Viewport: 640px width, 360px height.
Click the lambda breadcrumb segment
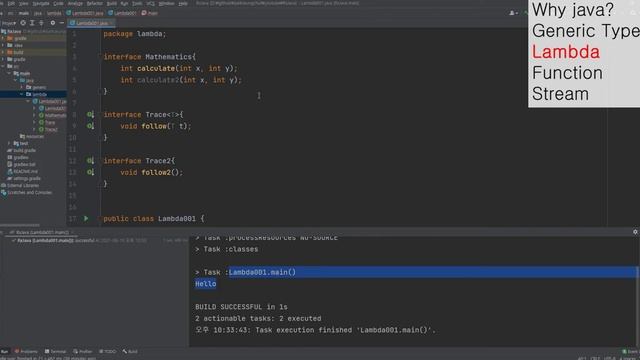(54, 13)
